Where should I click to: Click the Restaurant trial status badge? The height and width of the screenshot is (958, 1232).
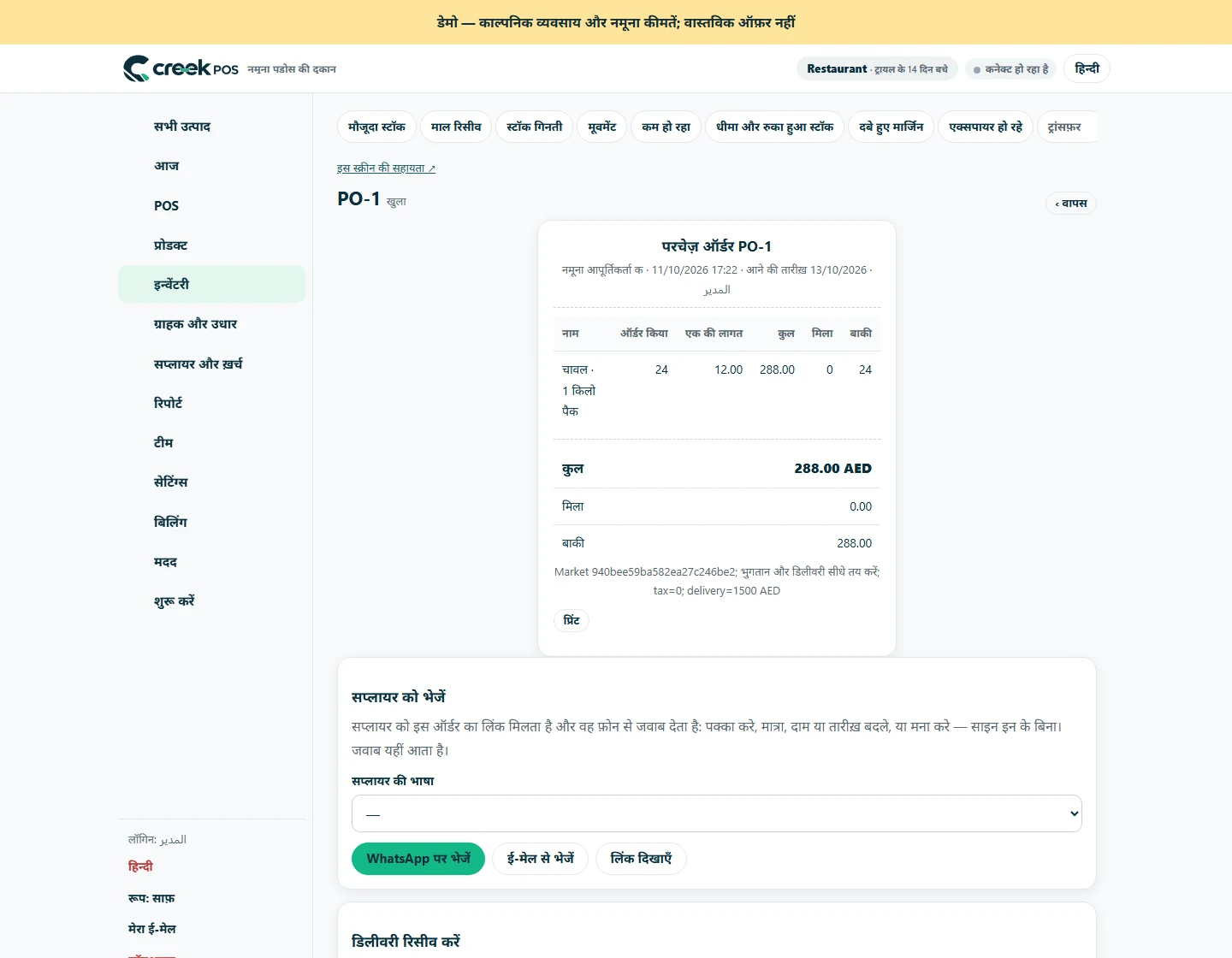click(x=877, y=68)
